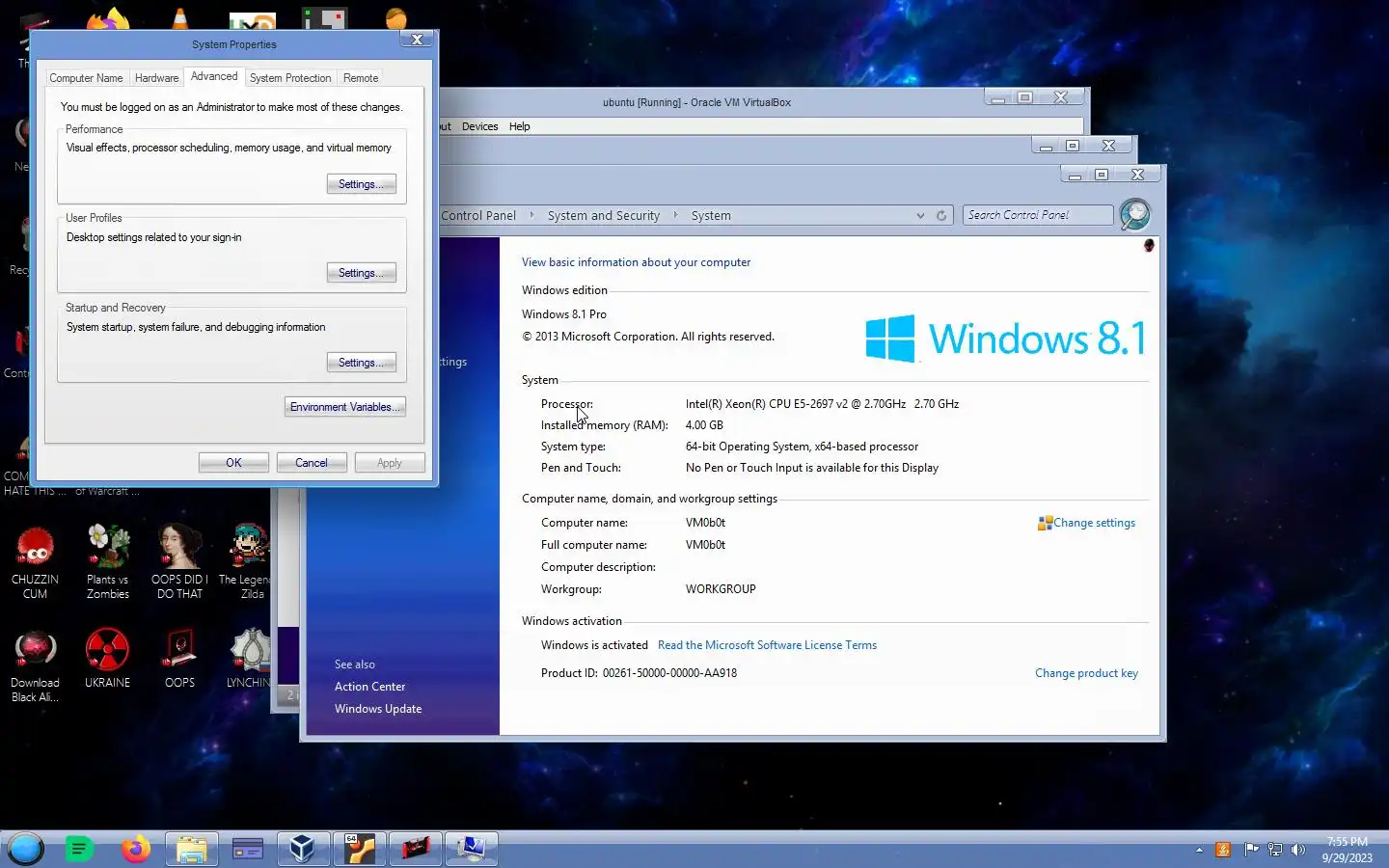This screenshot has width=1389, height=868.
Task: Switch to System Protection tab
Action: [290, 78]
